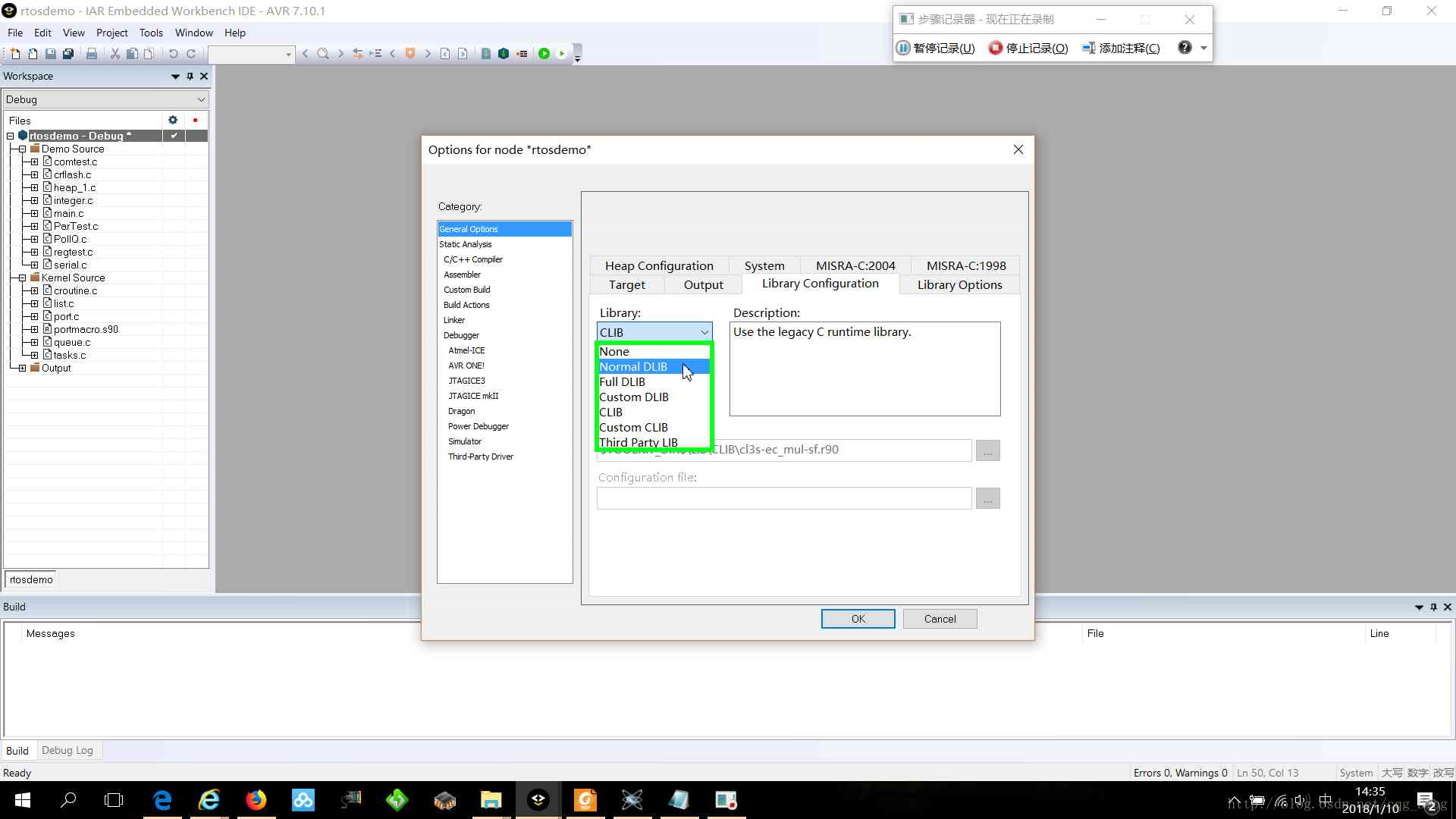Viewport: 1456px width, 819px height.
Task: Click the Save toolbar icon
Action: point(50,54)
